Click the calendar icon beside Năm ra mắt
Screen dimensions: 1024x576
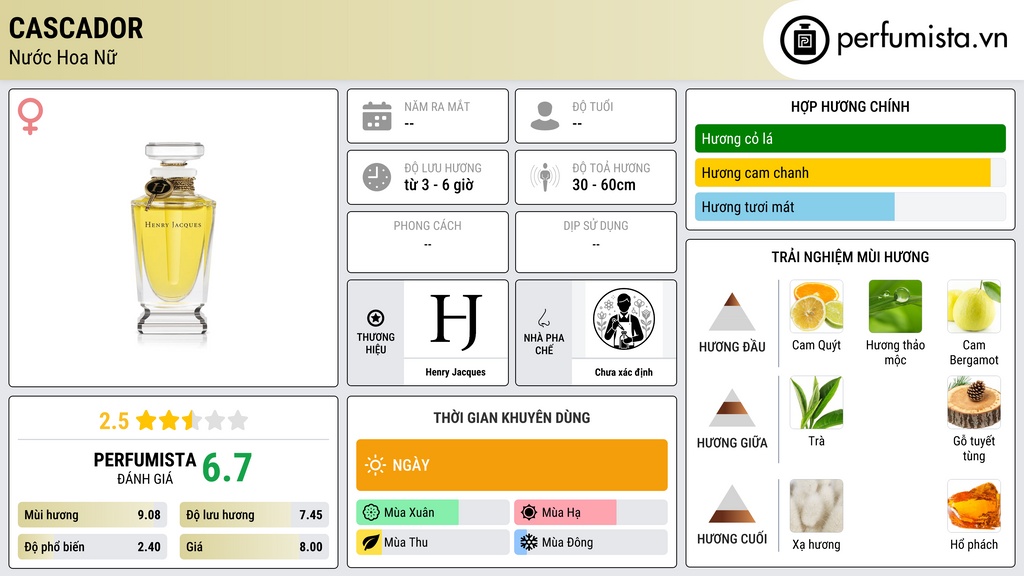377,116
